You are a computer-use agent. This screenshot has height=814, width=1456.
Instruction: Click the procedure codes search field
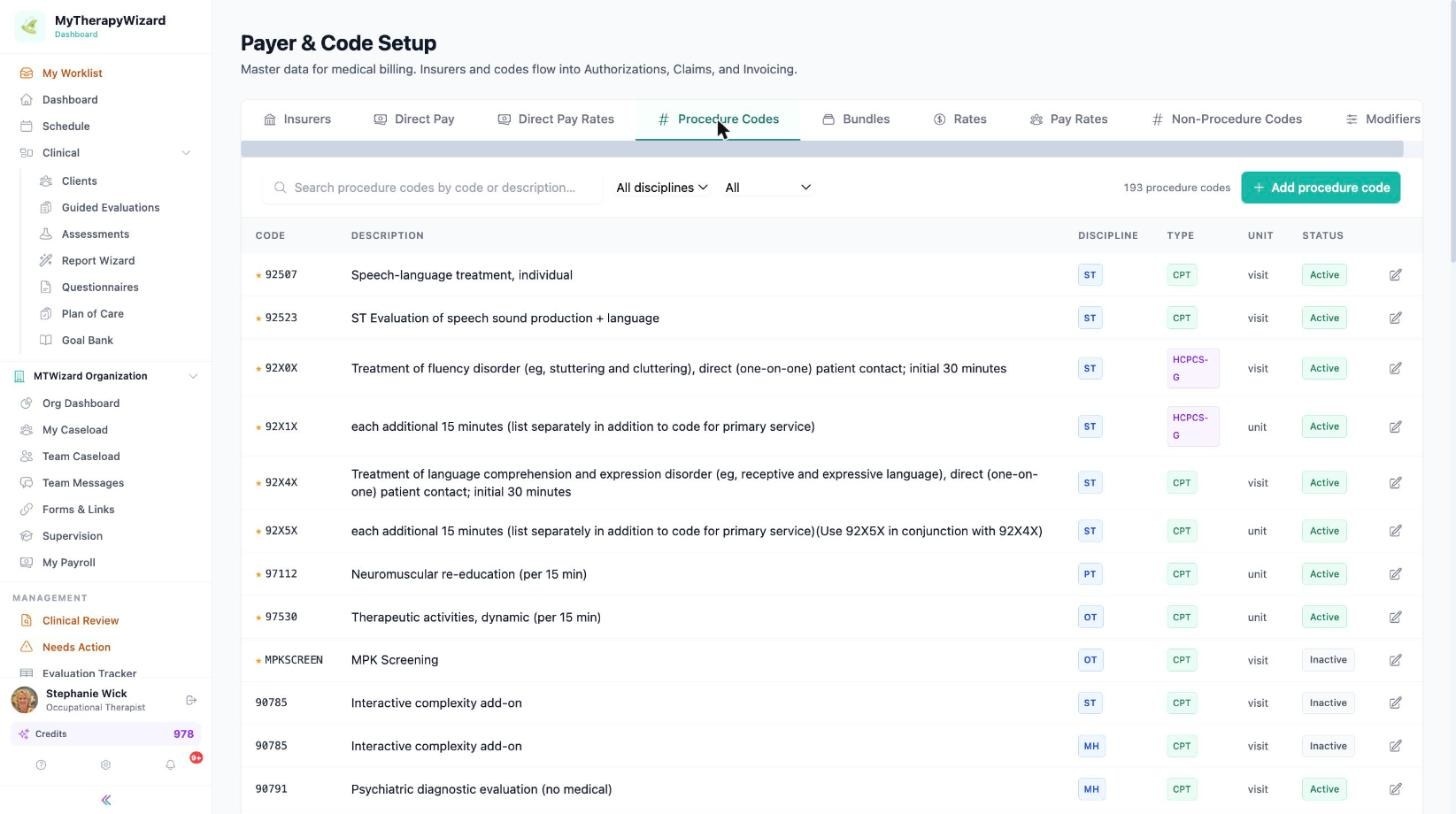pos(432,187)
